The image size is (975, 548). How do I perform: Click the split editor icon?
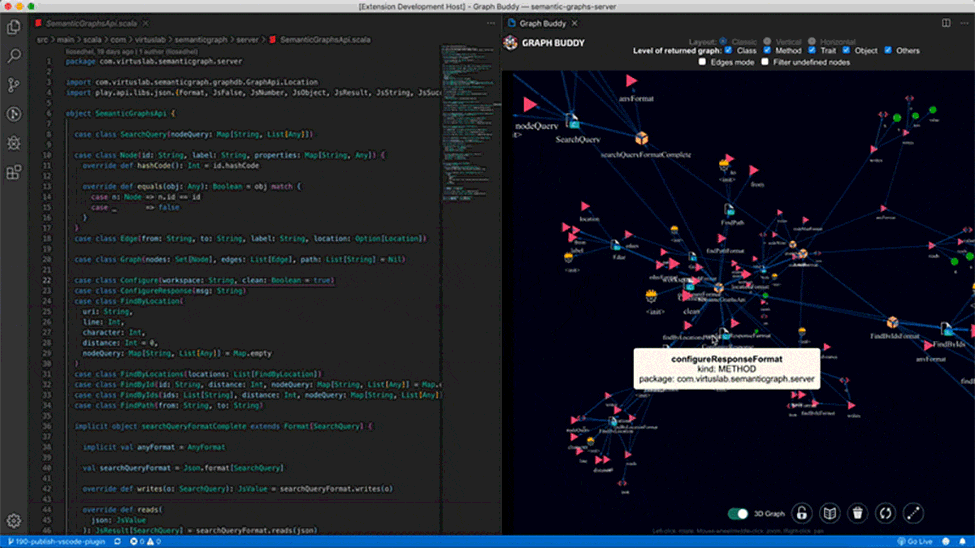tap(946, 23)
